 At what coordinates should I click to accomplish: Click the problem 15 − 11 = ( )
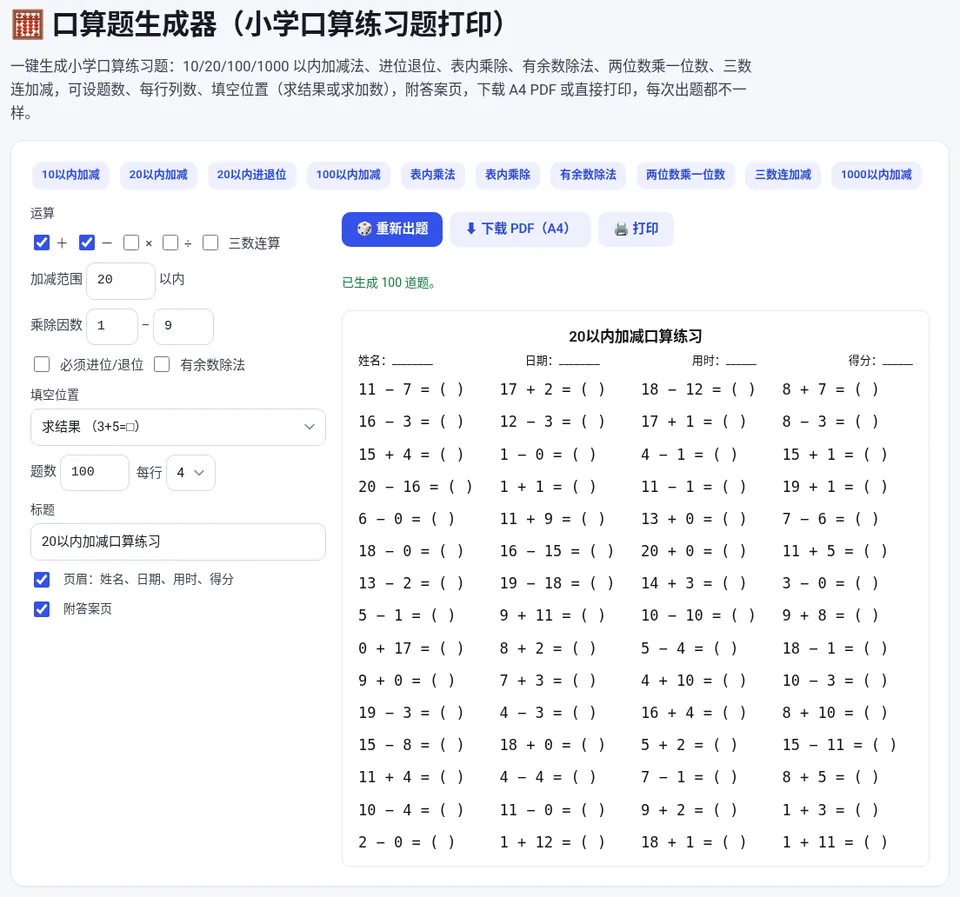[839, 745]
